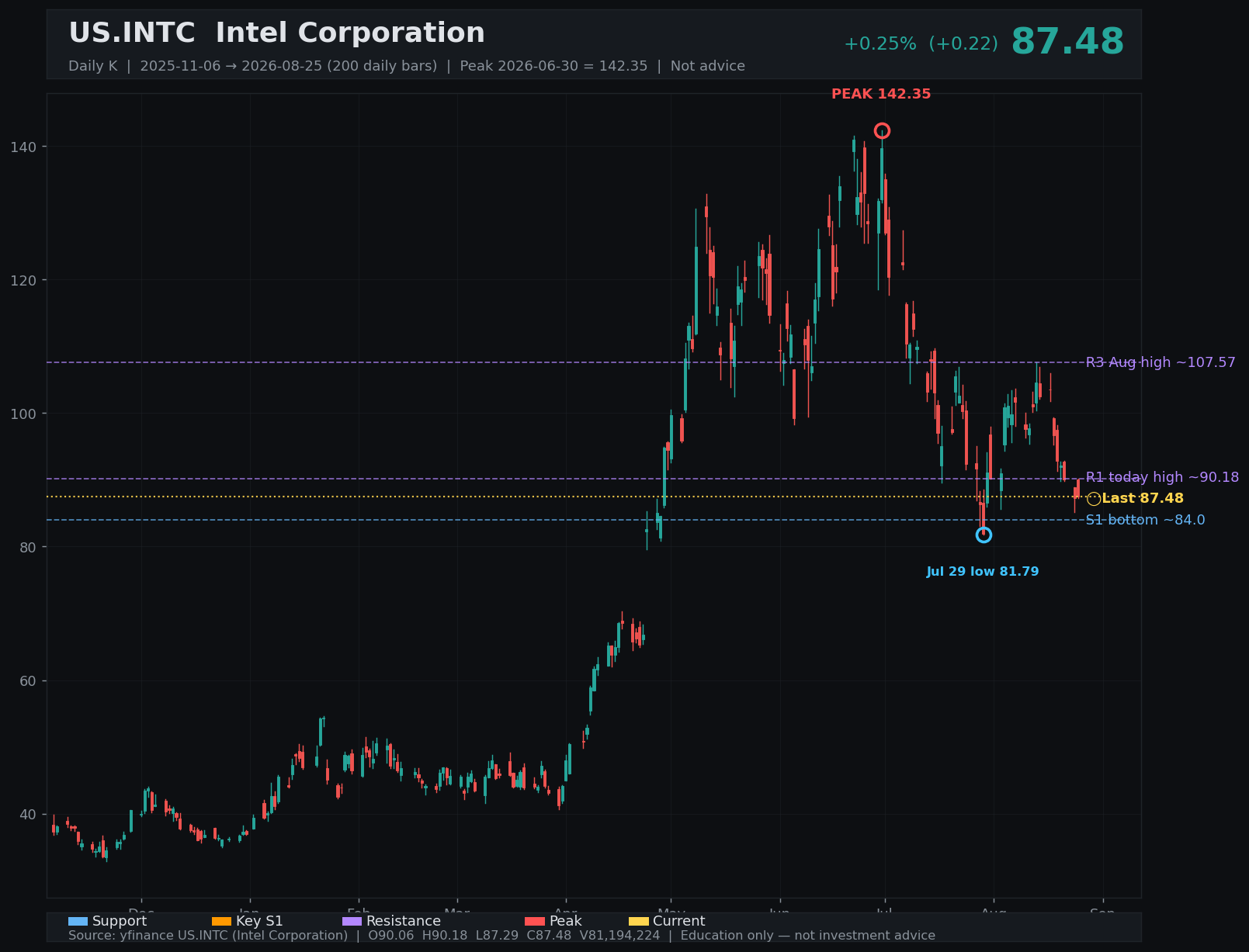Click the 'Key S1' legend text
Image resolution: width=1249 pixels, height=952 pixels.
(x=259, y=921)
